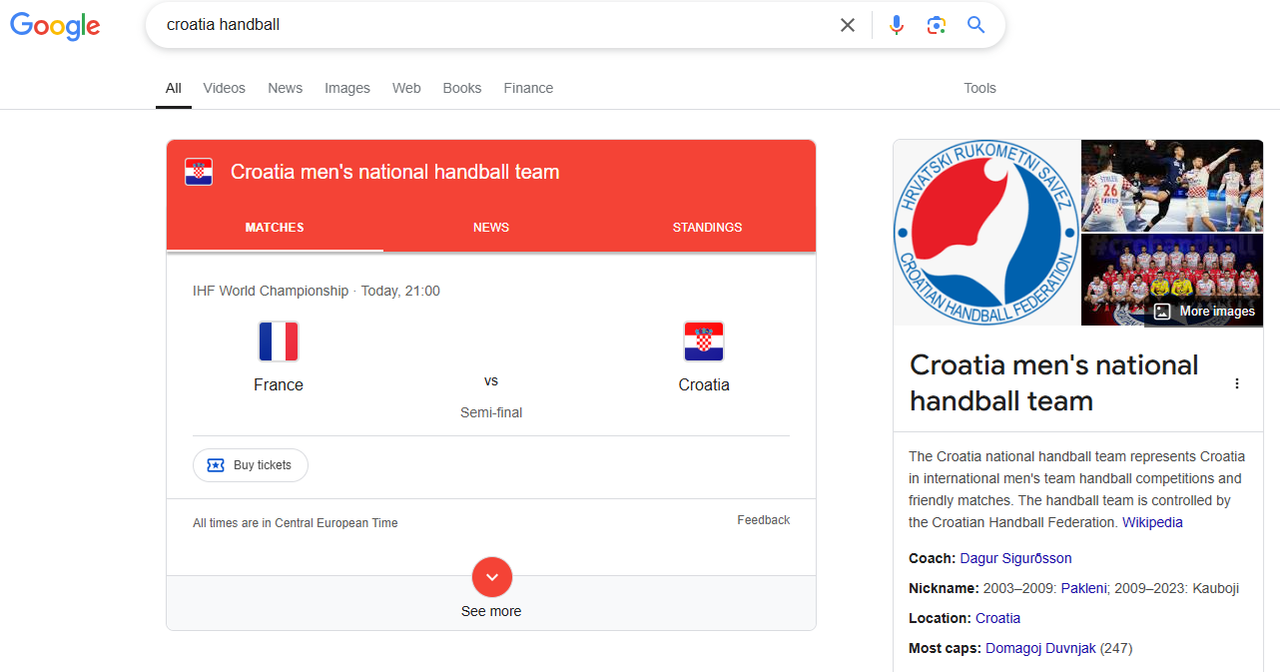Open the Wikipedia link in description
Image resolution: width=1280 pixels, height=672 pixels.
[1152, 522]
